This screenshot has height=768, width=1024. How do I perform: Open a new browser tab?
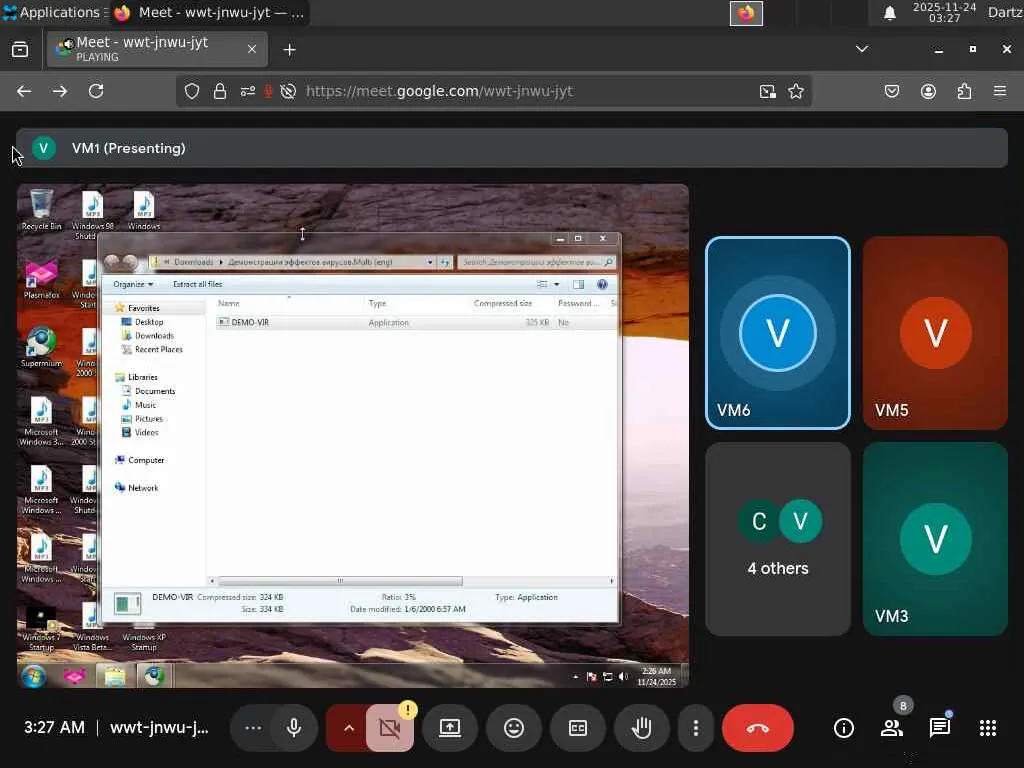tap(289, 50)
